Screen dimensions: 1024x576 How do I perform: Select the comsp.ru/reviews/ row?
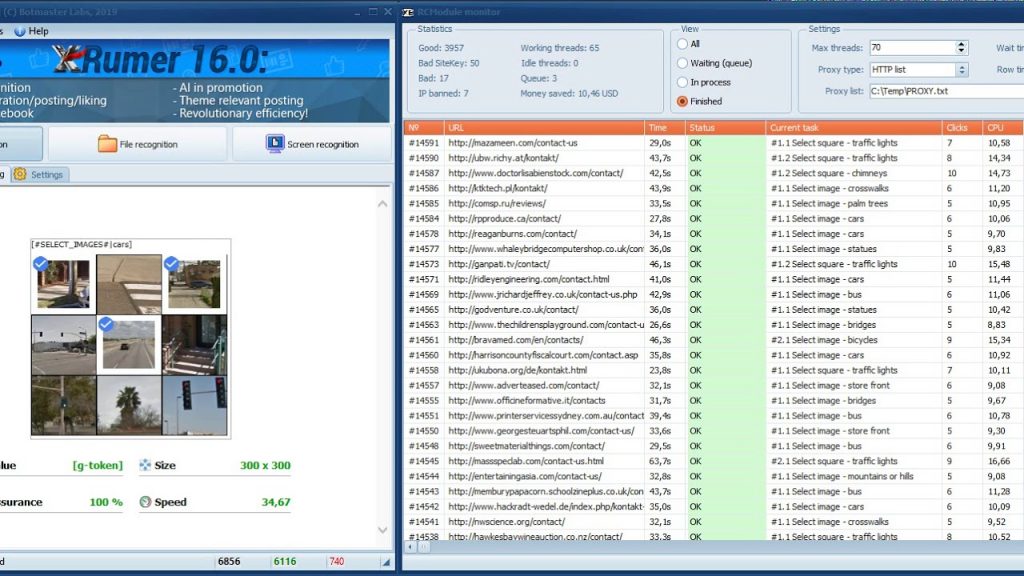[714, 203]
